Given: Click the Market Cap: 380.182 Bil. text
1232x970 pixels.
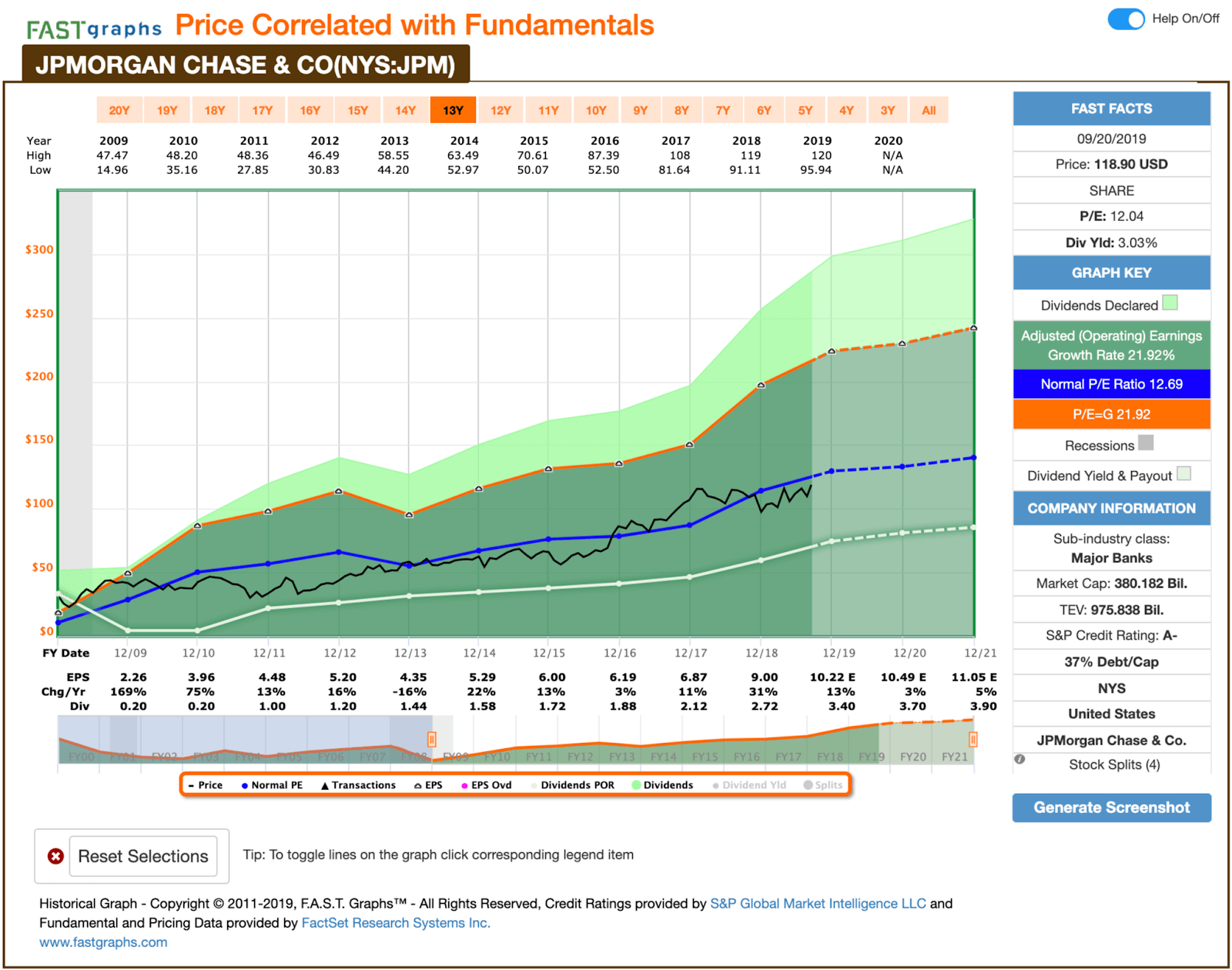Looking at the screenshot, I should point(1111,584).
